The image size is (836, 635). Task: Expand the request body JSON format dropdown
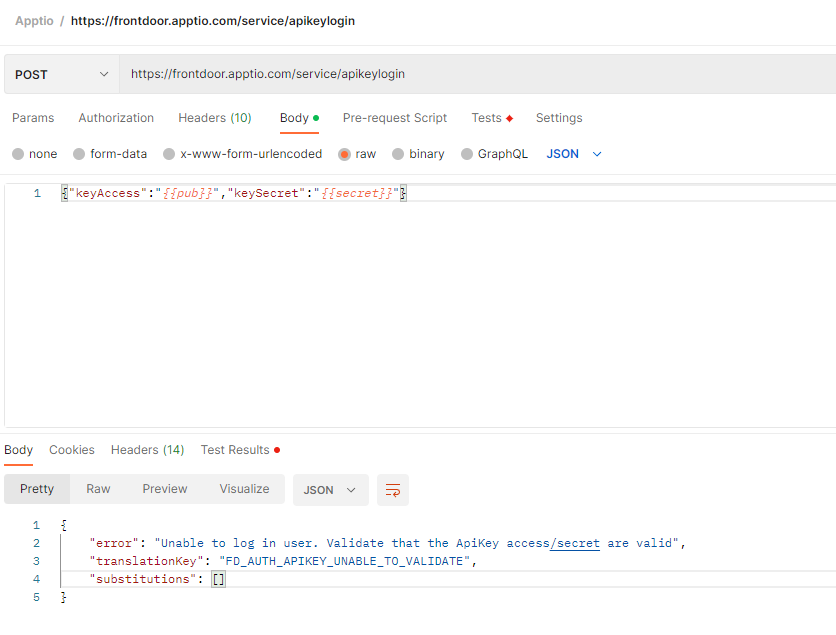(x=574, y=154)
